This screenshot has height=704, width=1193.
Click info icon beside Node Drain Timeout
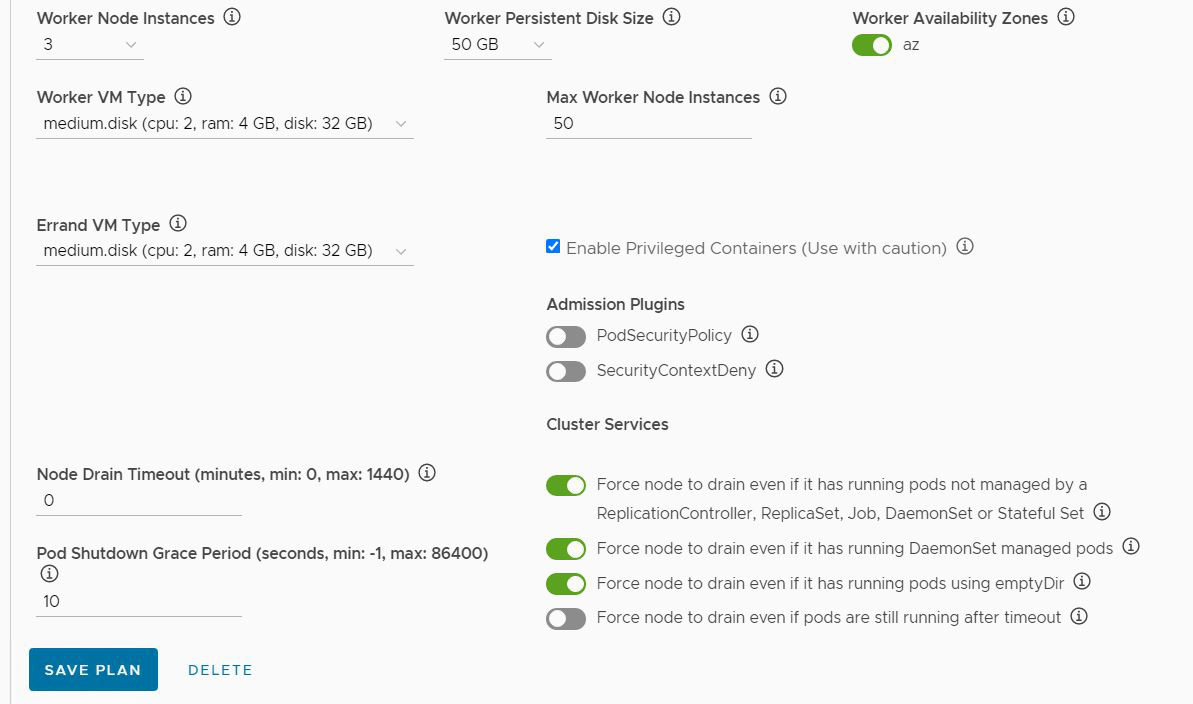pos(427,473)
